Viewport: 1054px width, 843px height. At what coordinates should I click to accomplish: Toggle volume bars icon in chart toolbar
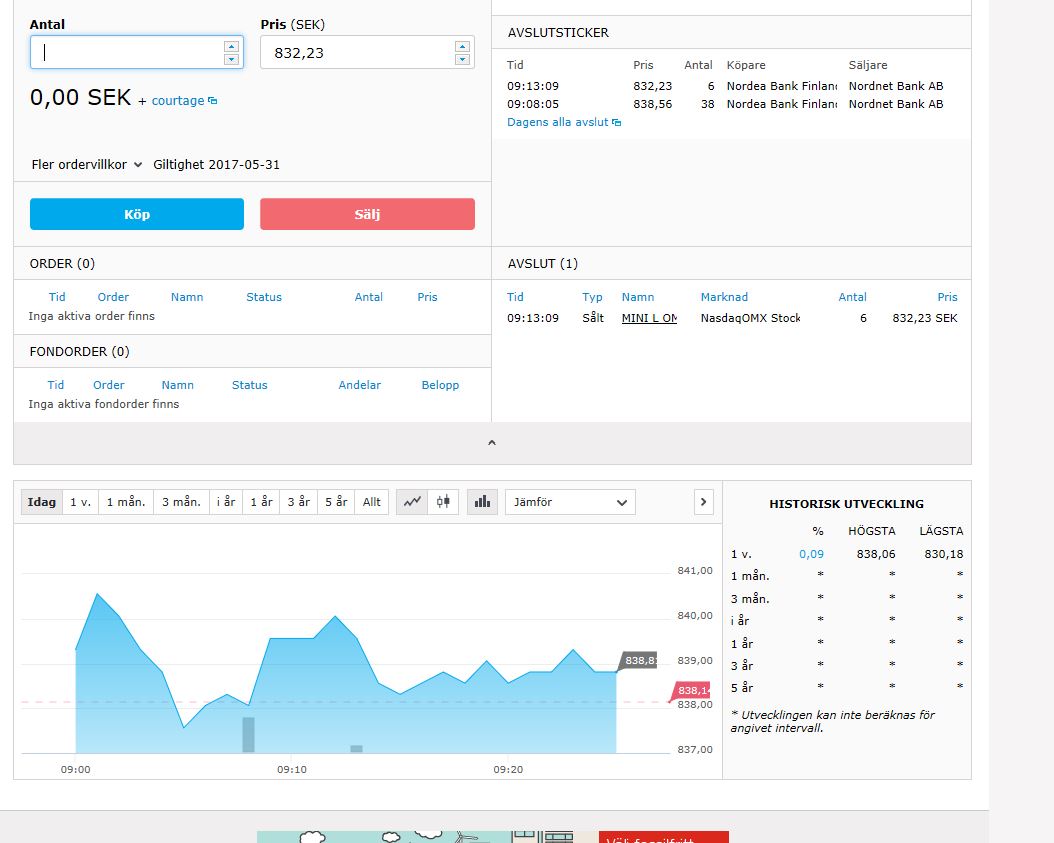(481, 502)
